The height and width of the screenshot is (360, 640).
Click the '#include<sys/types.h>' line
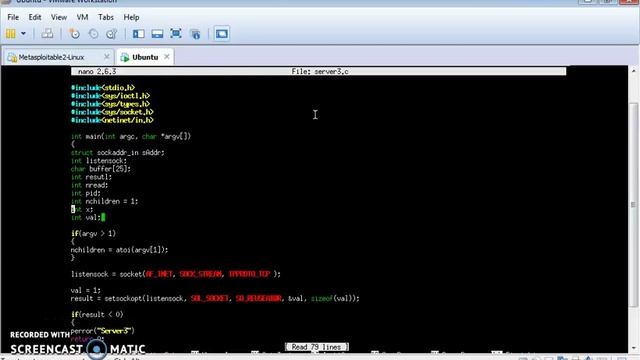coord(110,104)
